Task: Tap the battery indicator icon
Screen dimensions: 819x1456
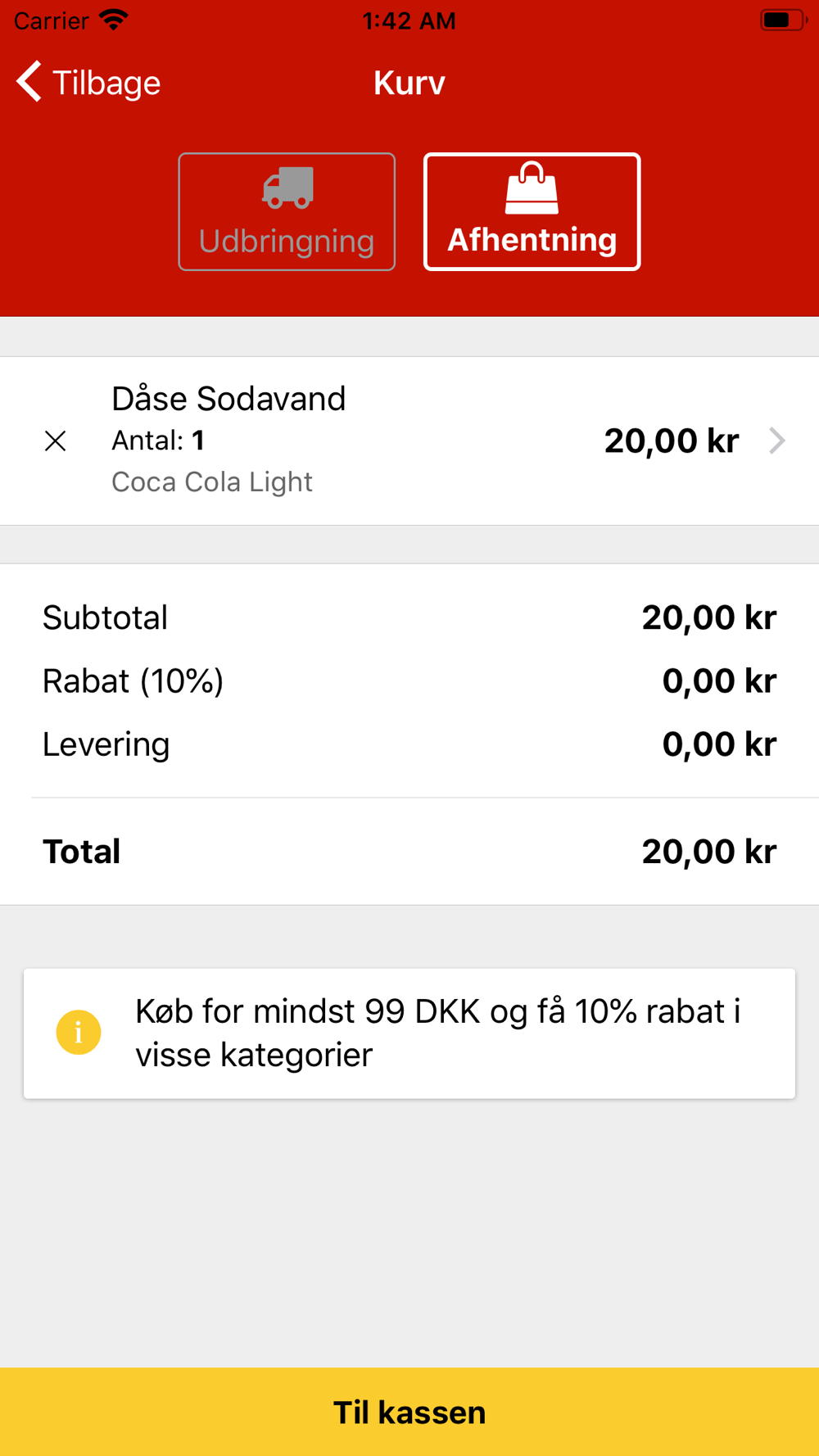Action: tap(783, 20)
